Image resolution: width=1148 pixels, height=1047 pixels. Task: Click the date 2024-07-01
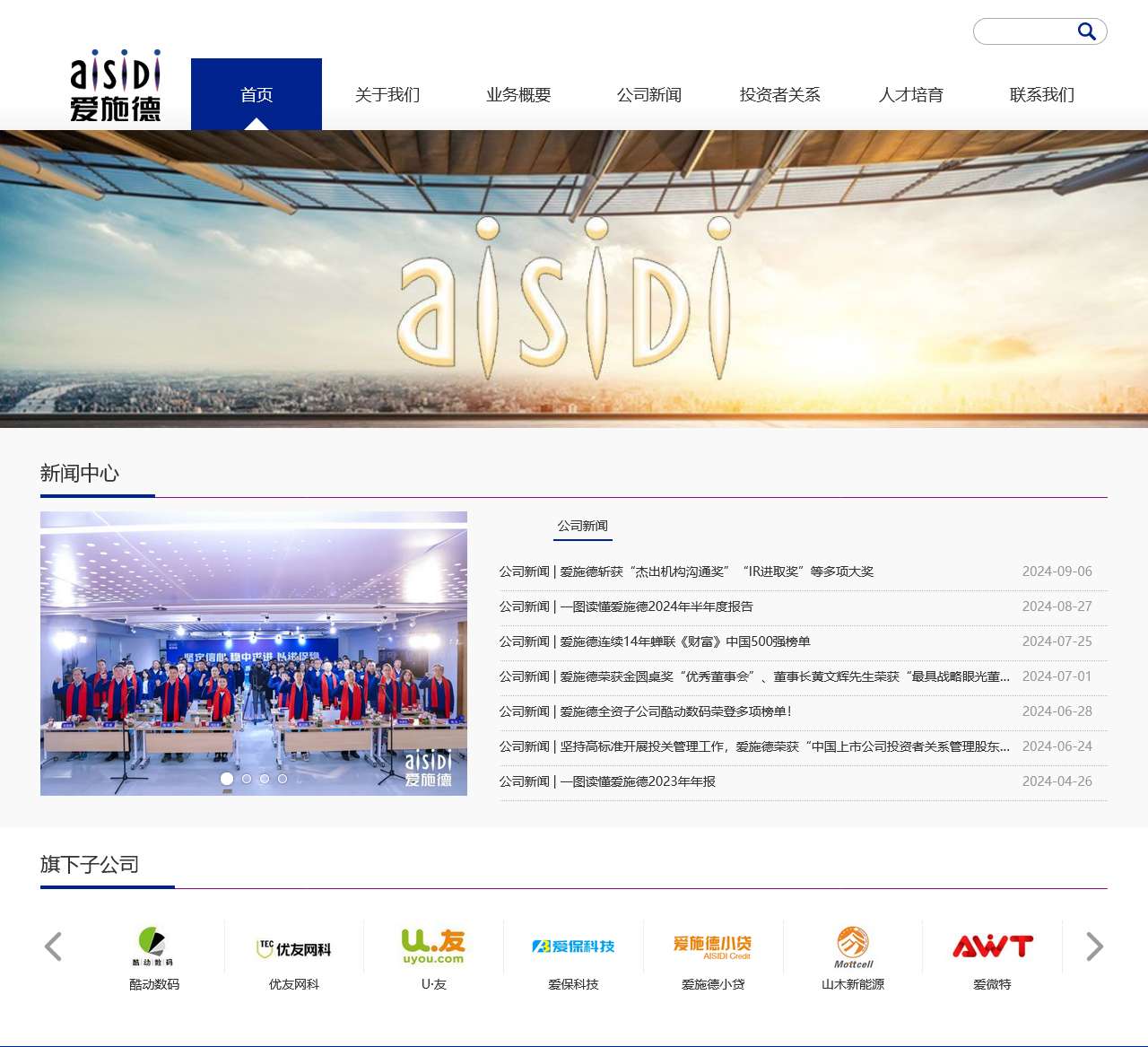click(1057, 676)
